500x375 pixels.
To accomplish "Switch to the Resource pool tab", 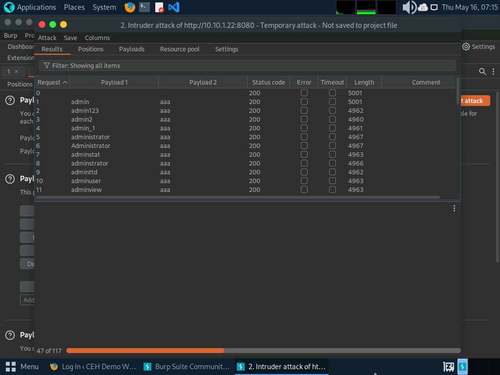I will point(180,49).
